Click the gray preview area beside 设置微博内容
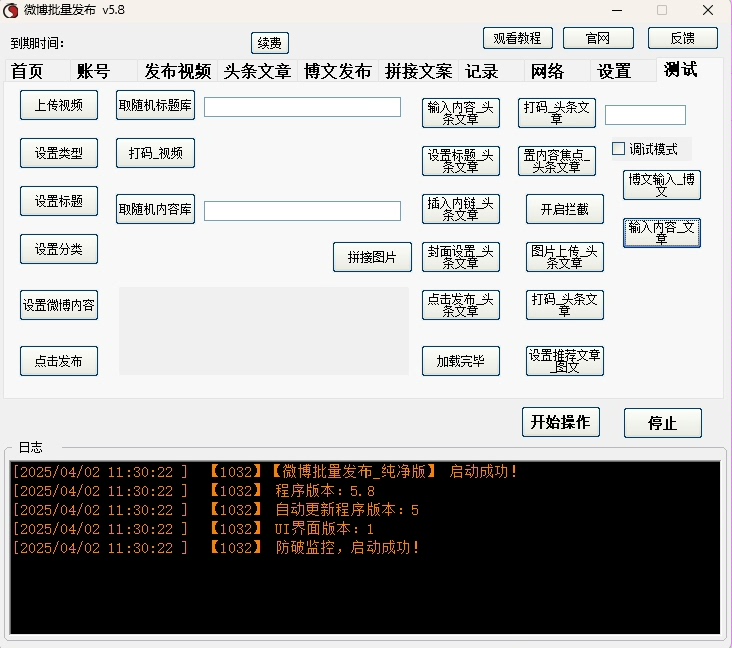This screenshot has height=648, width=732. pyautogui.click(x=264, y=331)
